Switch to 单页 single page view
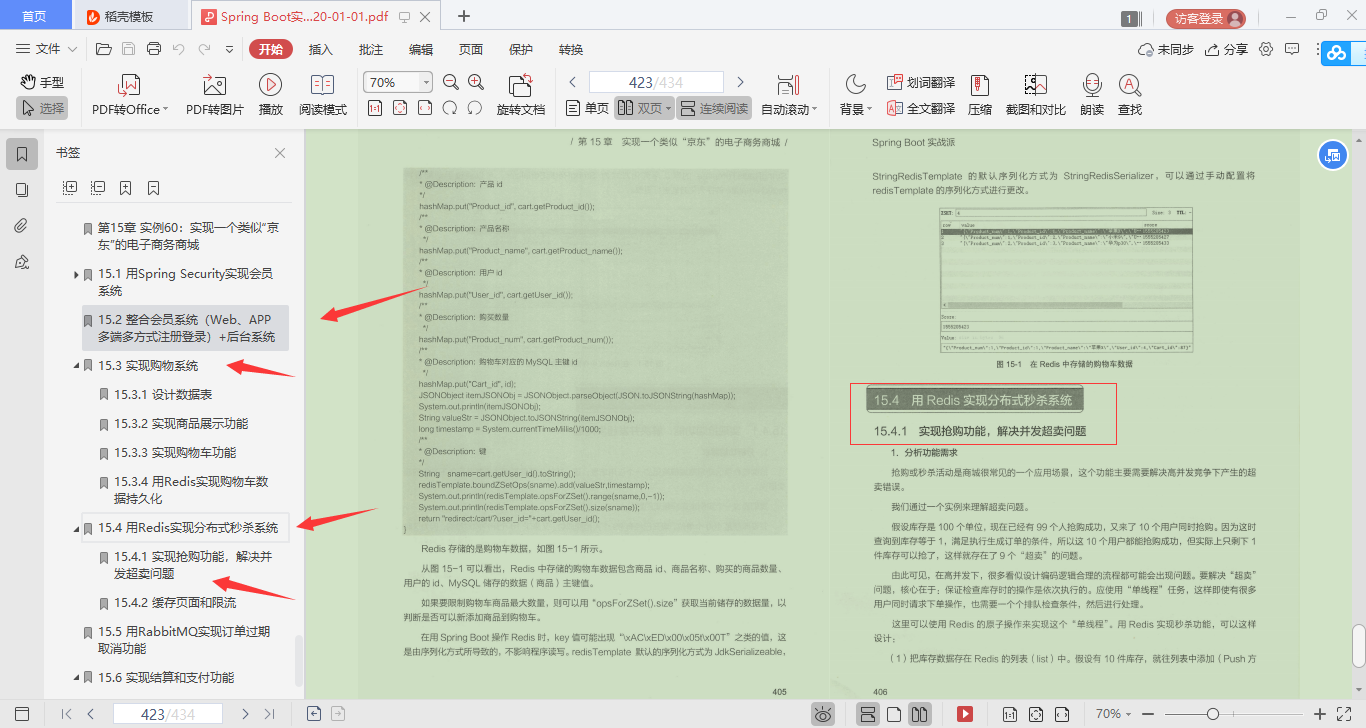 pyautogui.click(x=587, y=108)
